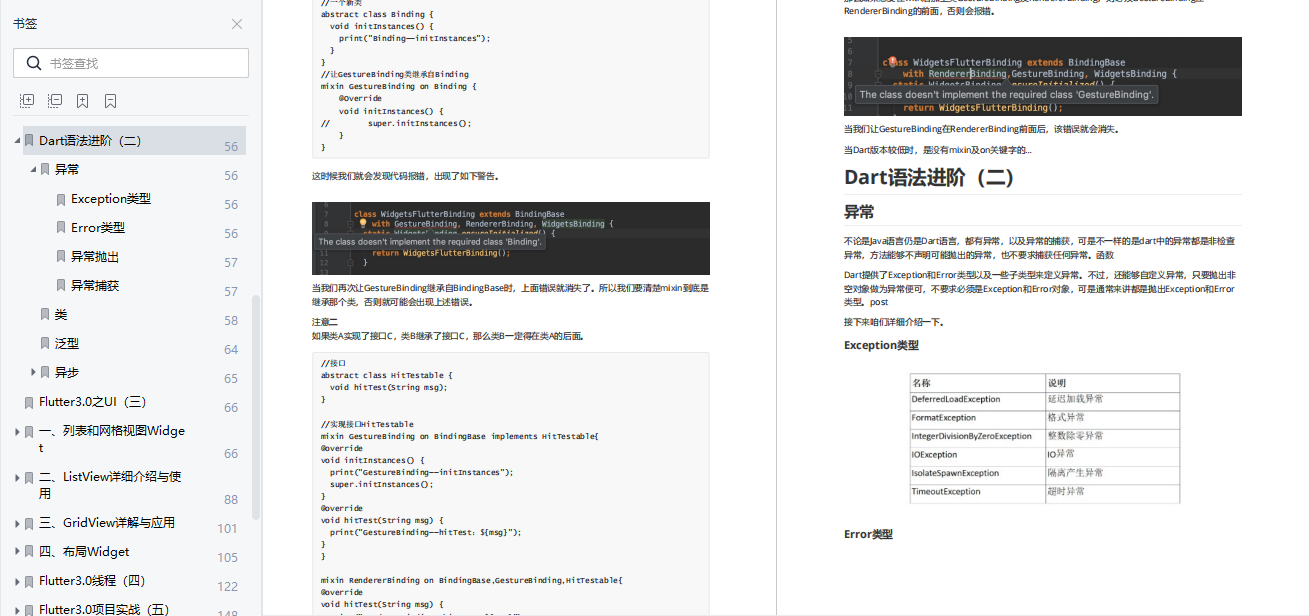This screenshot has height=616, width=1309.
Task: Go to Error类型 bookmark
Action: (x=98, y=228)
